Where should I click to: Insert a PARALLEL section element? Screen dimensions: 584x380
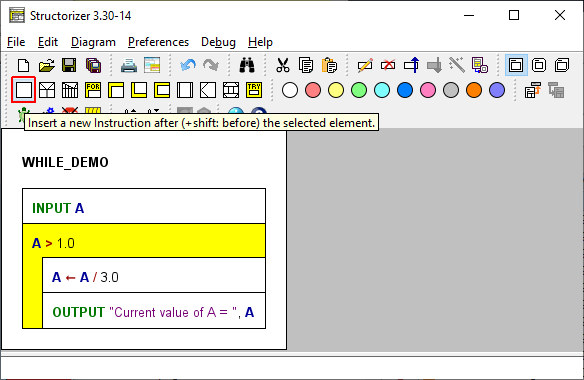click(x=231, y=90)
